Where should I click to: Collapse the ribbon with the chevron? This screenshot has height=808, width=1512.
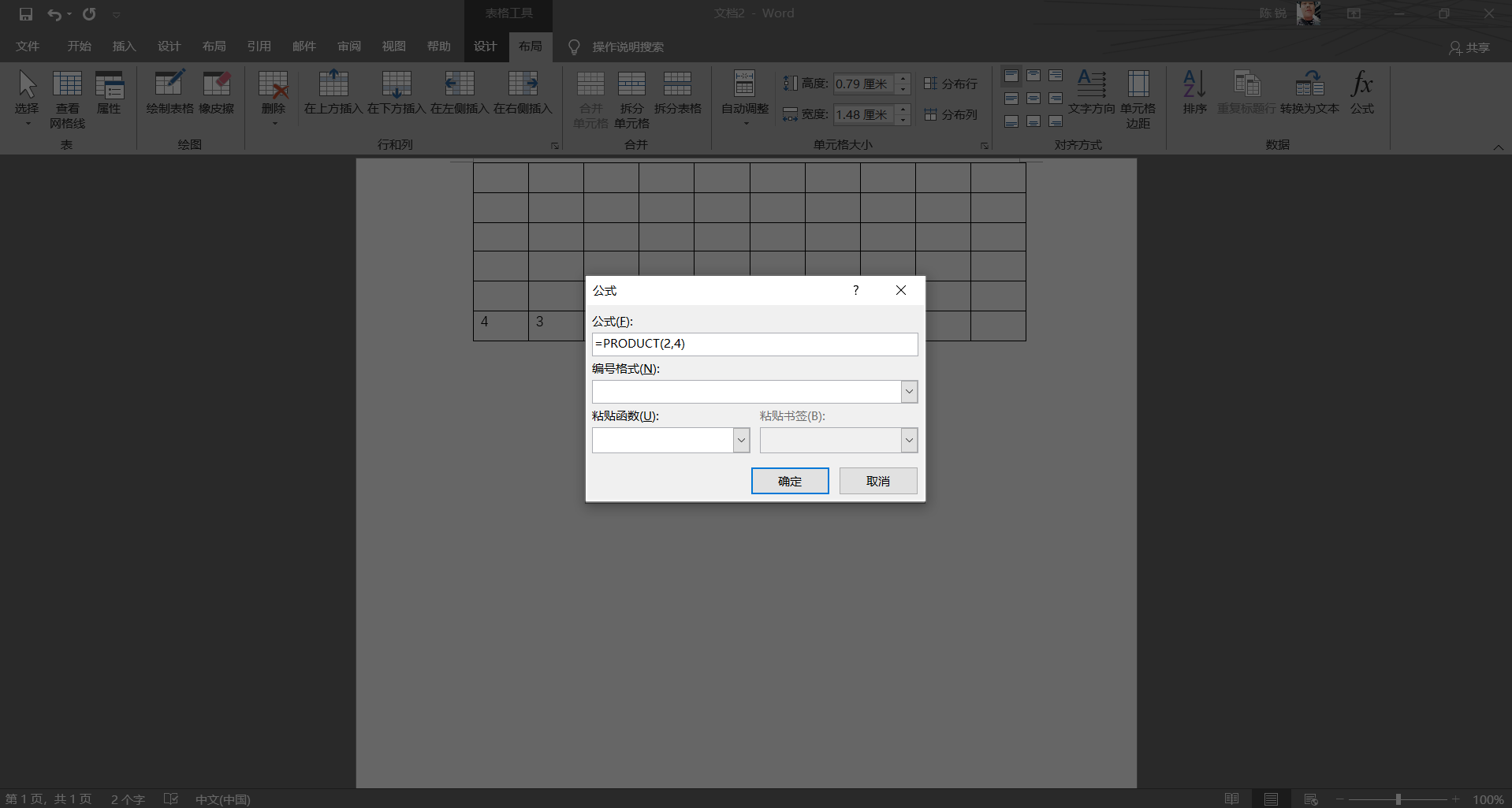point(1498,147)
